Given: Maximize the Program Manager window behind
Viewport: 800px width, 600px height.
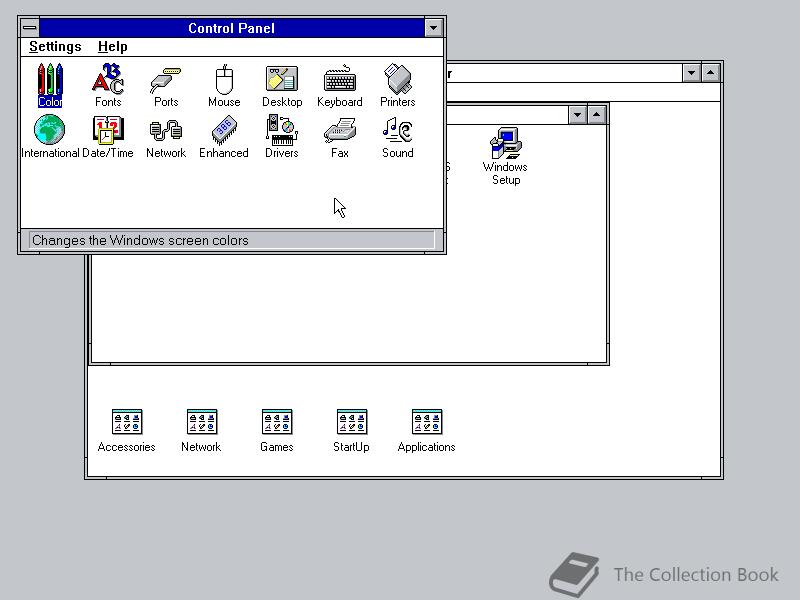Looking at the screenshot, I should coord(711,73).
